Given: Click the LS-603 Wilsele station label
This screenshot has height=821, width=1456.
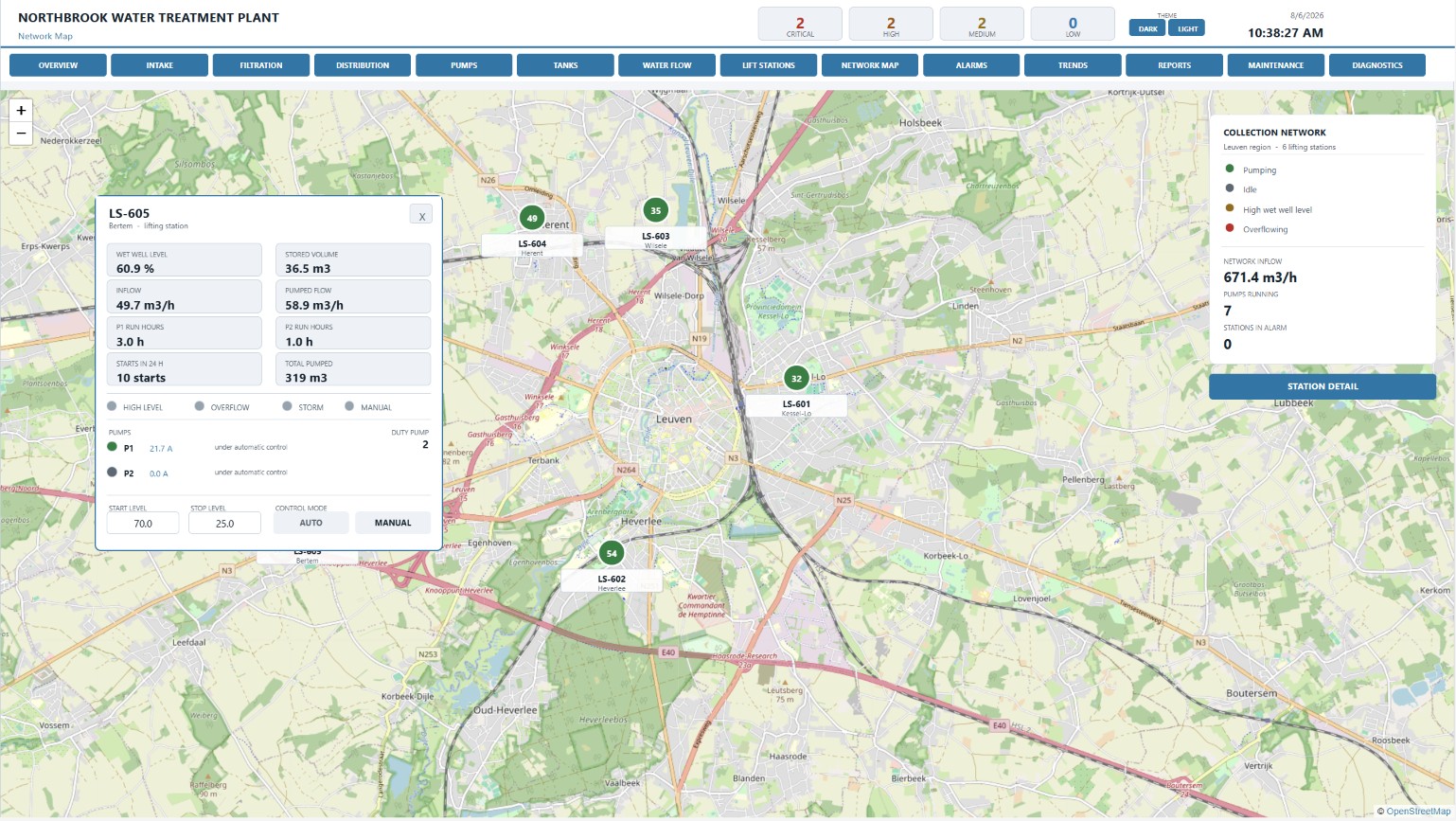Looking at the screenshot, I should 655,238.
